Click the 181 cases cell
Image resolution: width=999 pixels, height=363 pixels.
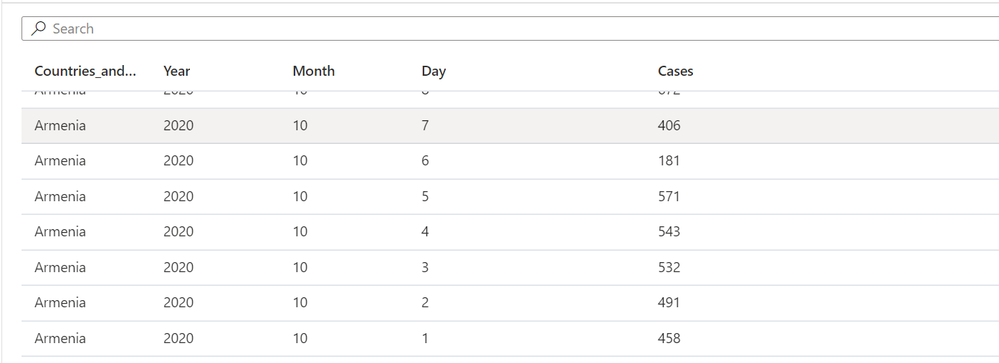click(x=668, y=160)
